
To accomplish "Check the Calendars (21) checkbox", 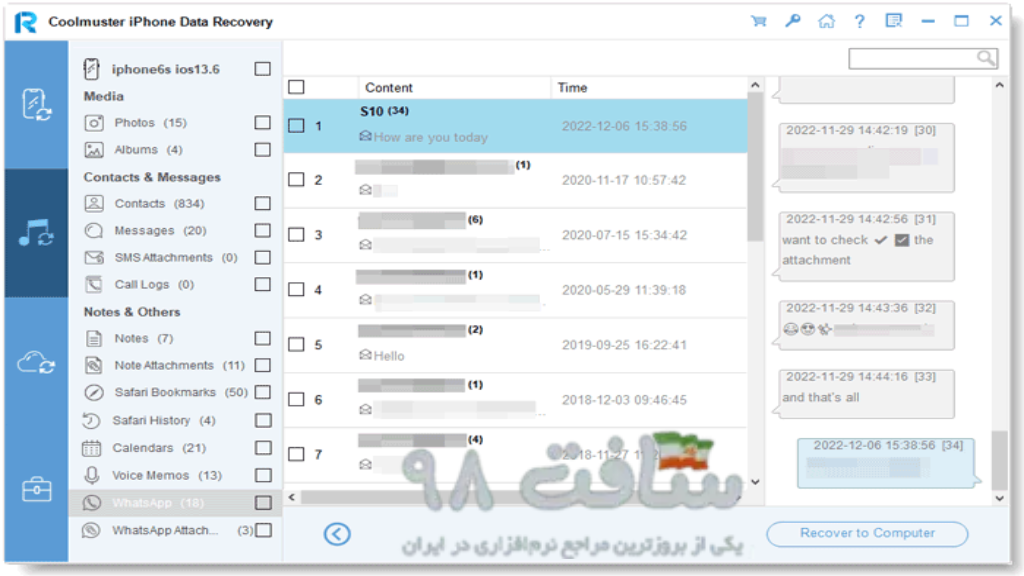I will point(263,447).
